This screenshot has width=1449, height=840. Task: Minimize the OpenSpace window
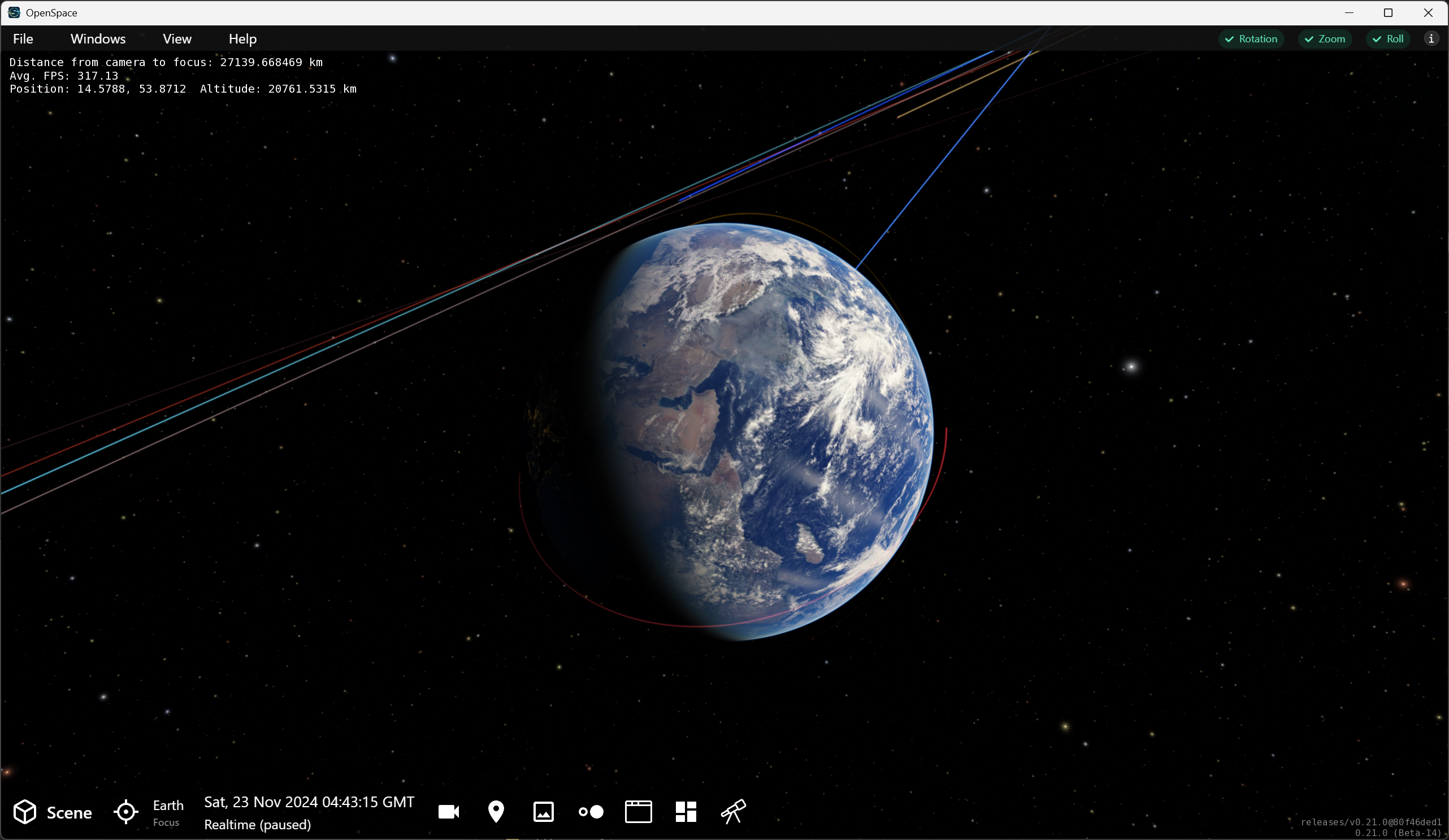(x=1349, y=12)
